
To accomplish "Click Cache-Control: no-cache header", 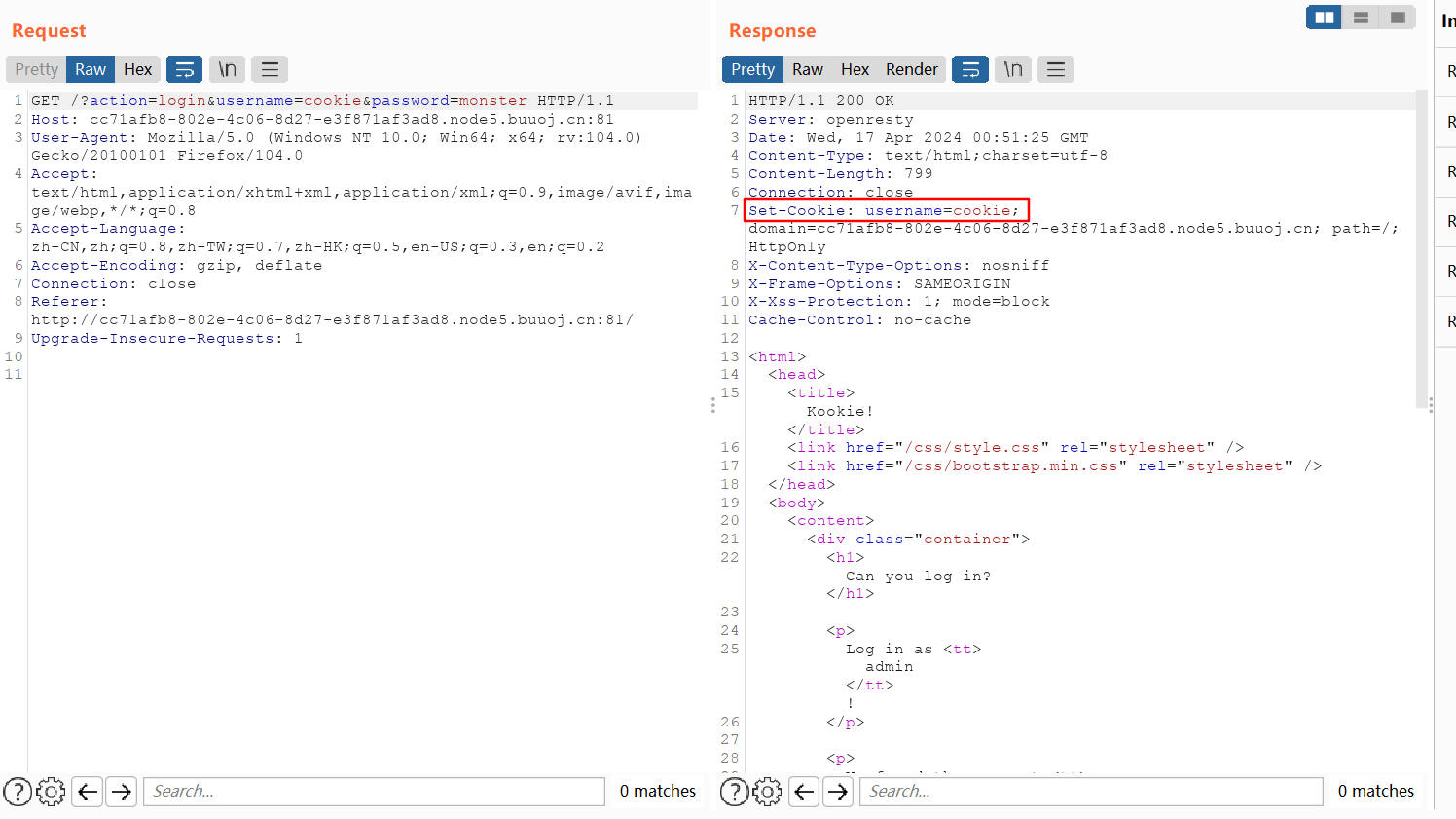I will pos(859,319).
